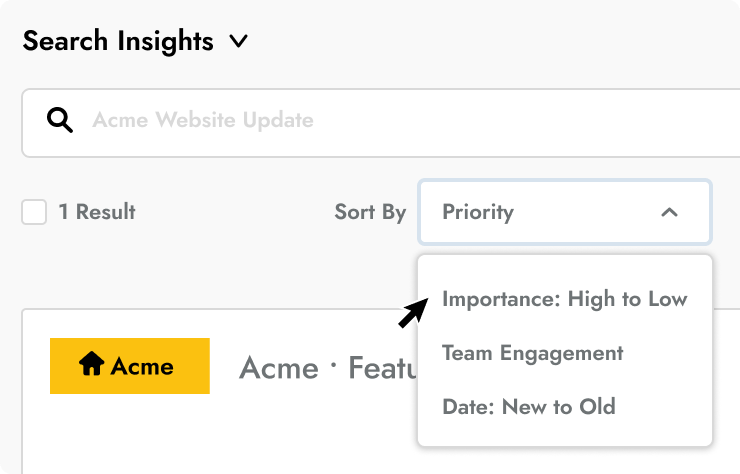This screenshot has height=474, width=740.
Task: Click empty right side of search bar
Action: pyautogui.click(x=600, y=122)
